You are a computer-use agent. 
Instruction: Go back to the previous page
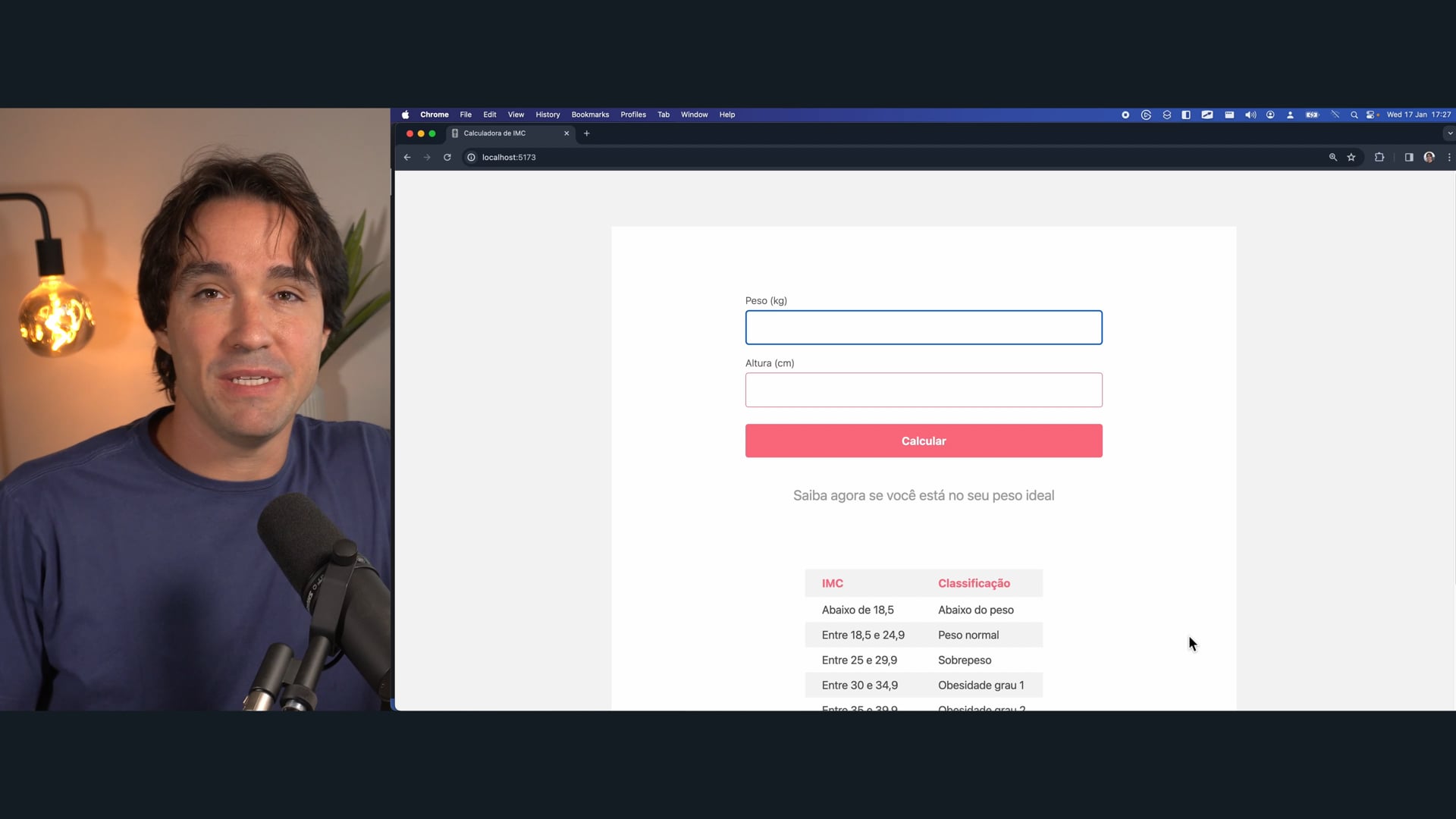(x=407, y=157)
